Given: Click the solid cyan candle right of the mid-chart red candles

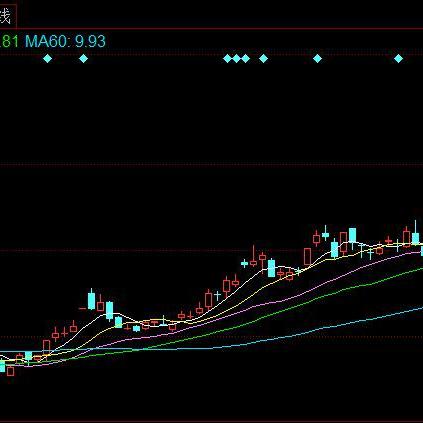Looking at the screenshot, I should coord(271,268).
